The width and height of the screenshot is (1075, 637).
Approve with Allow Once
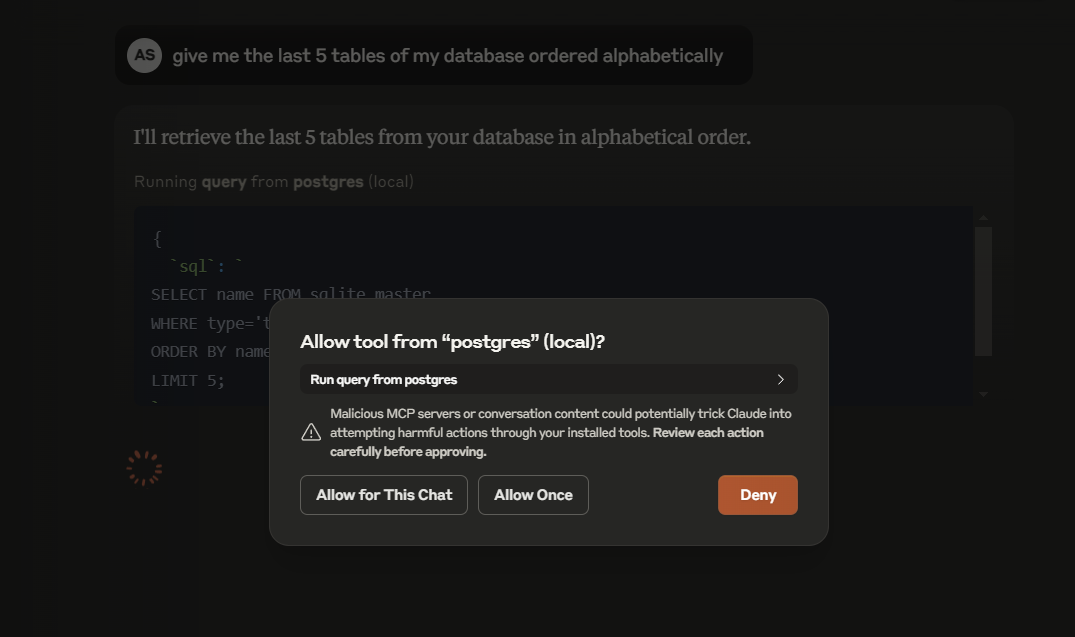[x=533, y=495]
